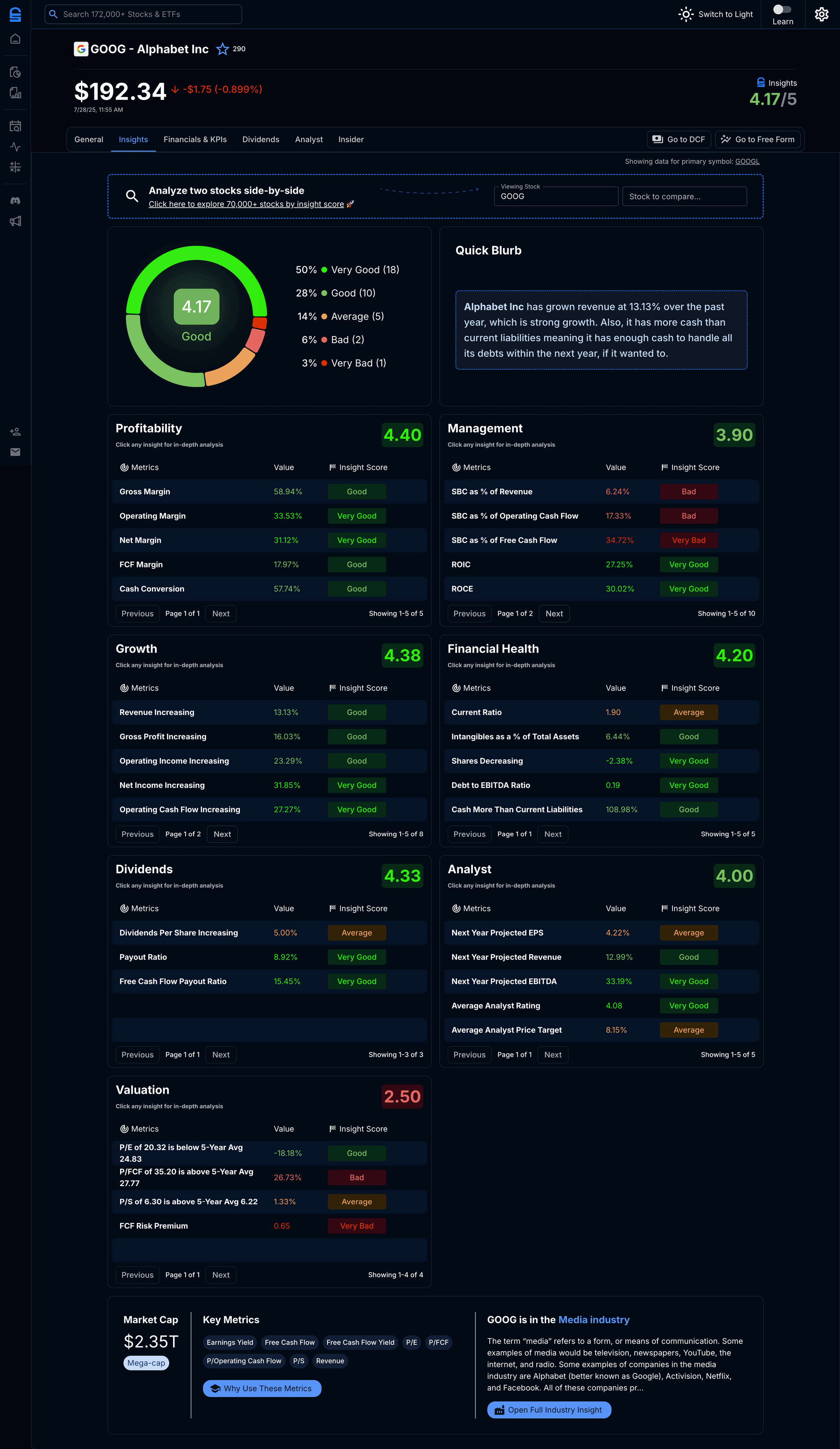The image size is (840, 1449).
Task: Open the Insider tab
Action: (x=351, y=139)
